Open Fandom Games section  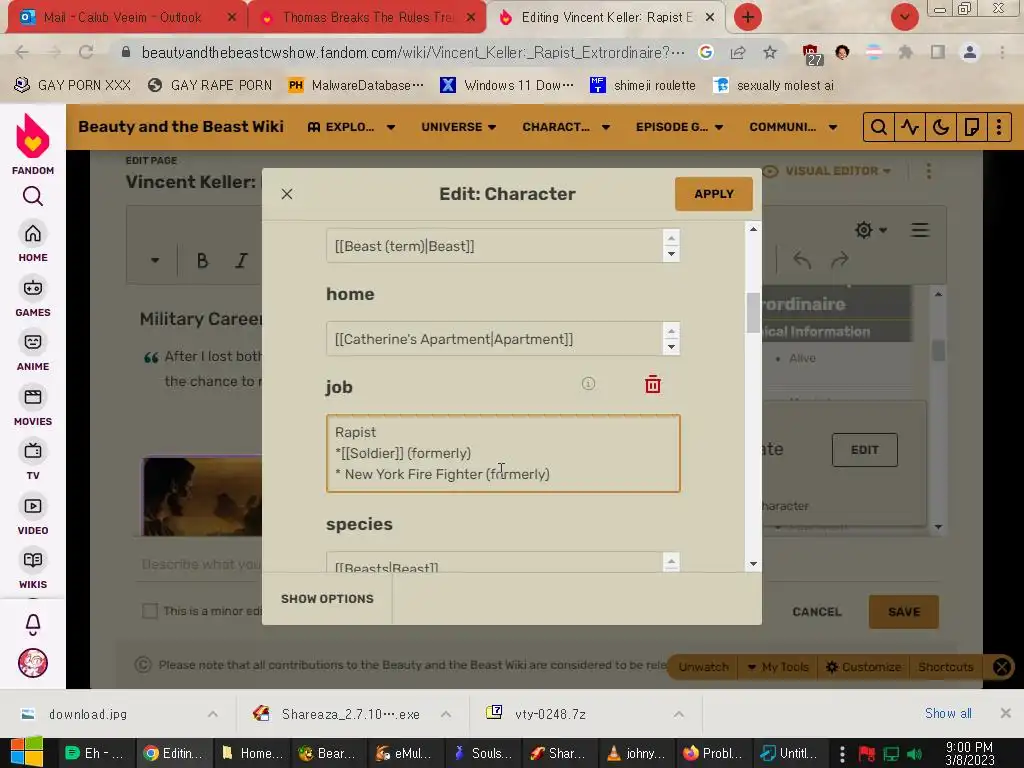click(33, 298)
